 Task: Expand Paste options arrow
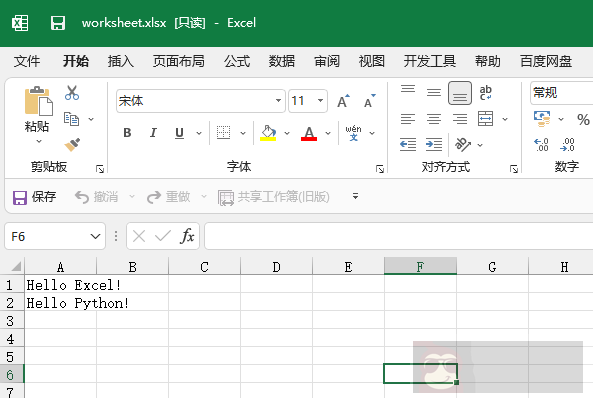pos(39,141)
